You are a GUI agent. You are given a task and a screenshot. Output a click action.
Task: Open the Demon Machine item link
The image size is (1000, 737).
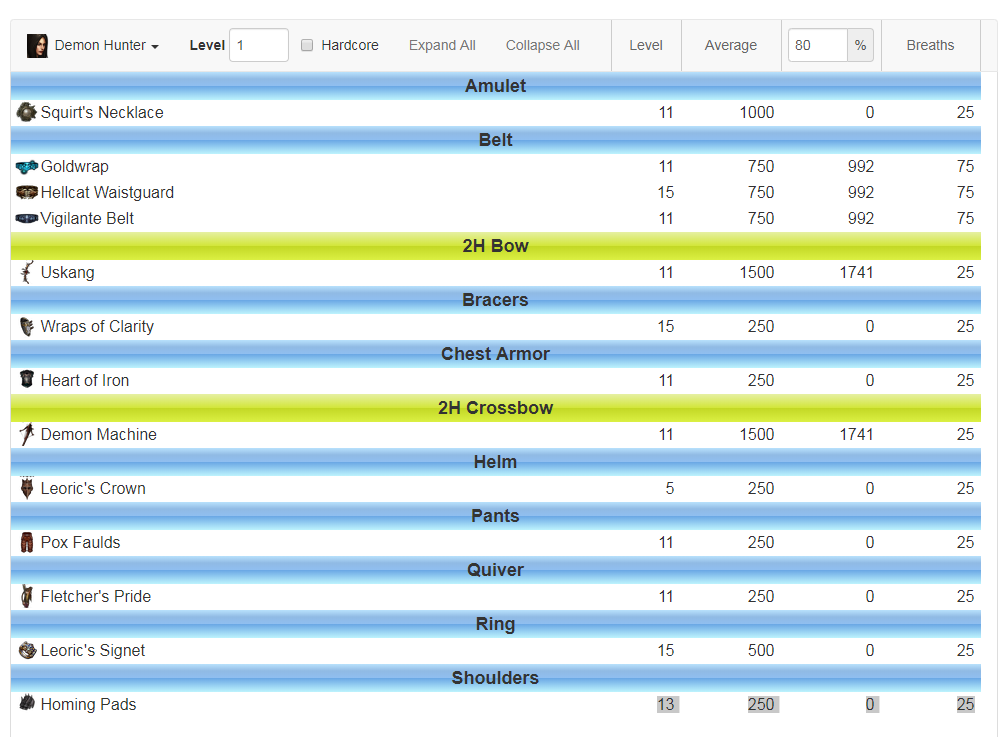pyautogui.click(x=99, y=434)
